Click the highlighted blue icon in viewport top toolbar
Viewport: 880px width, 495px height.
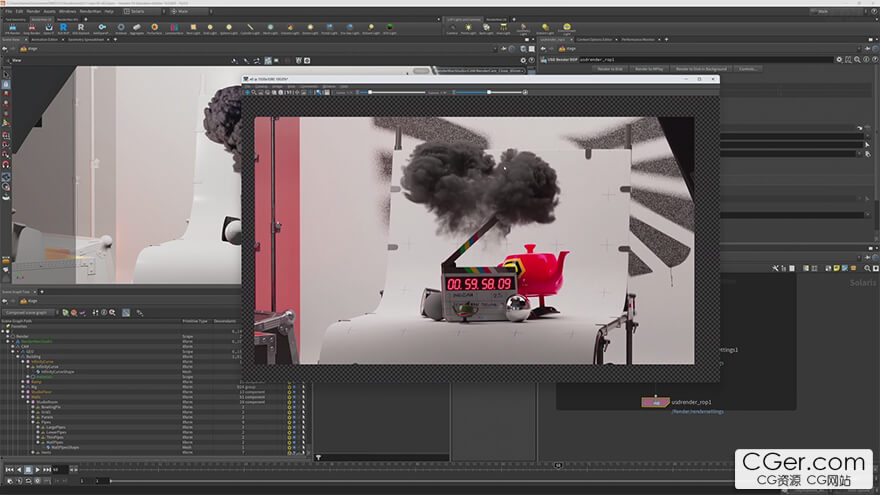(268, 61)
